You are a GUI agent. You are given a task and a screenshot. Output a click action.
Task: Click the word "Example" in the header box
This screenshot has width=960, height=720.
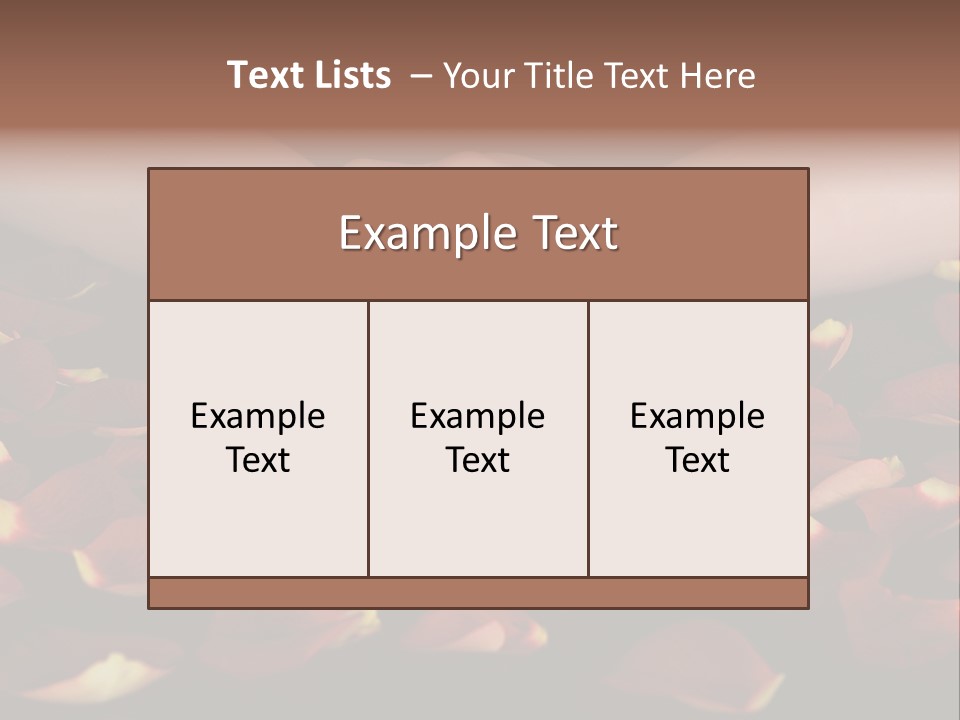pos(428,234)
